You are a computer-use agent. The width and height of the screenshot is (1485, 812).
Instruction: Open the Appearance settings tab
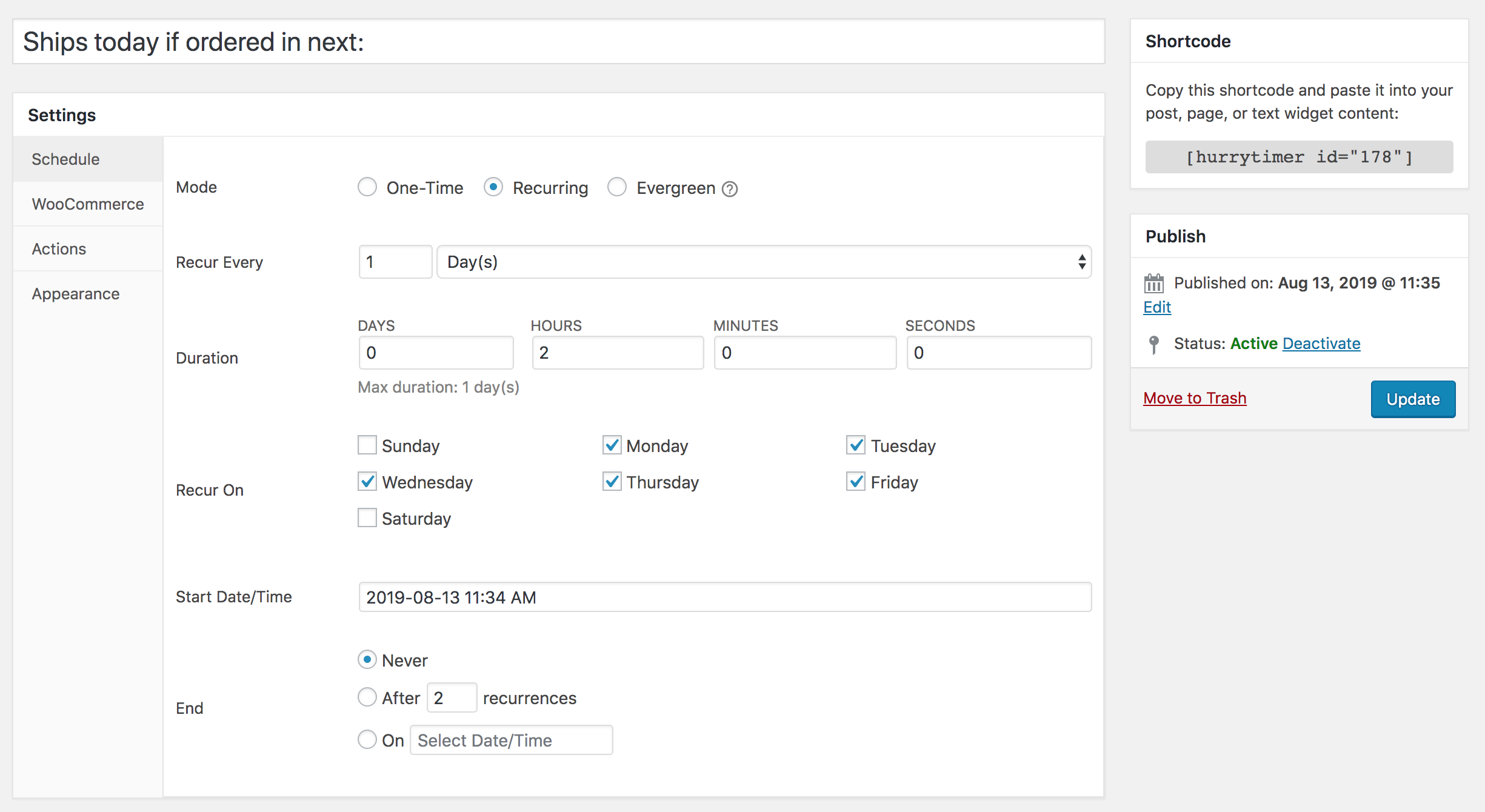point(76,294)
